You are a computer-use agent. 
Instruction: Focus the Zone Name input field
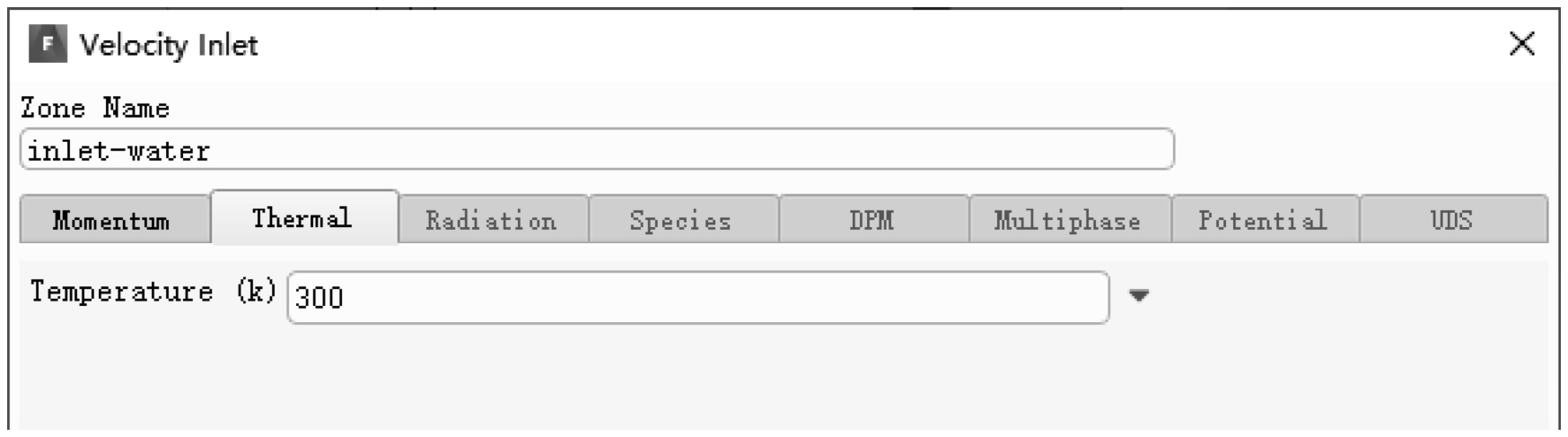(x=597, y=150)
